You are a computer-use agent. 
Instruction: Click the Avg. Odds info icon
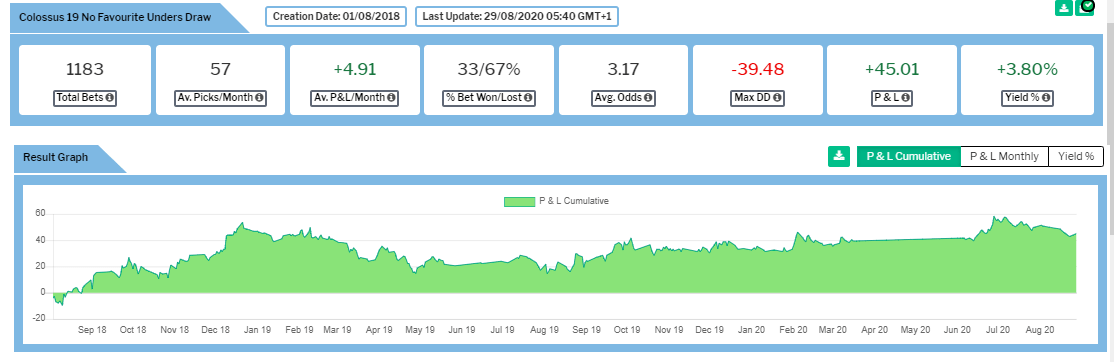point(648,98)
